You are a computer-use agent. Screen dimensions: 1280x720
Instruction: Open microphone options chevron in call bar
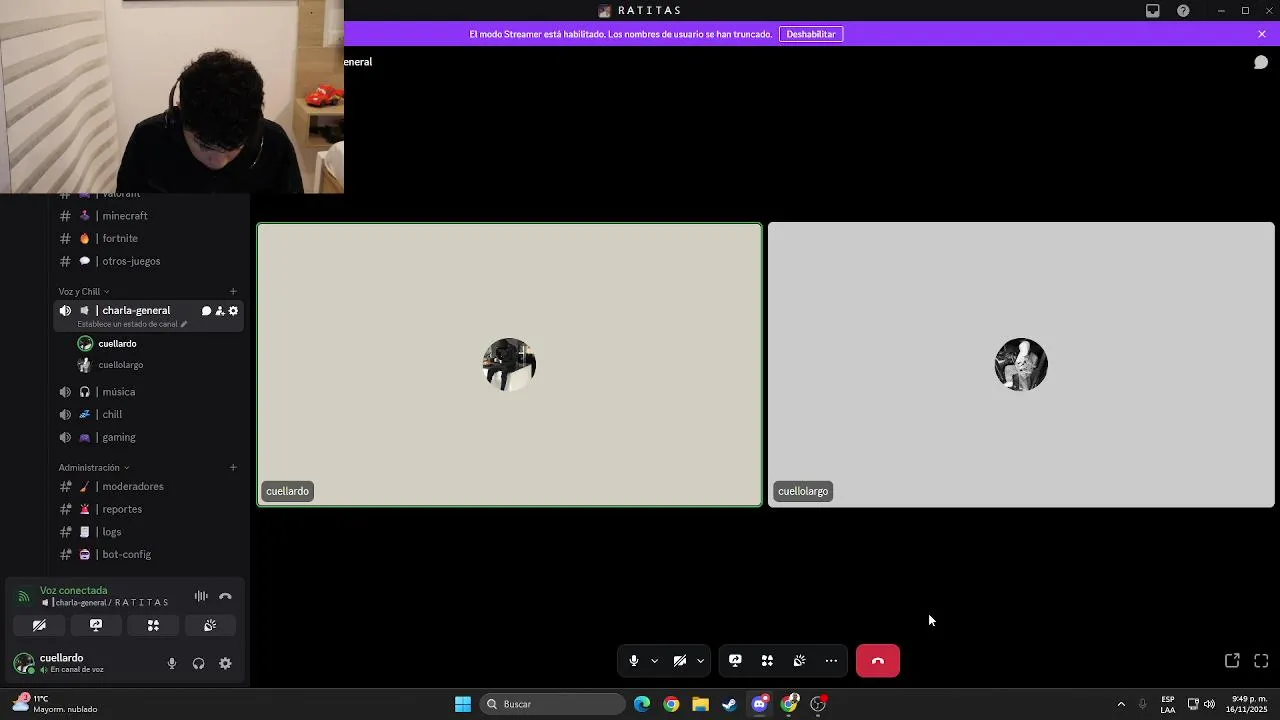click(x=655, y=661)
